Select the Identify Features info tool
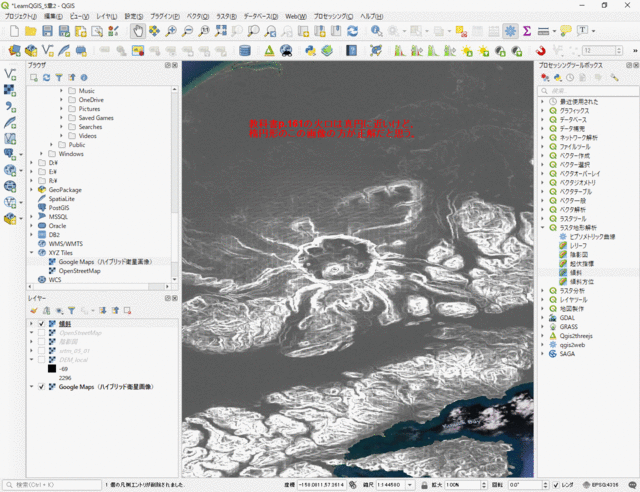 tap(376, 31)
